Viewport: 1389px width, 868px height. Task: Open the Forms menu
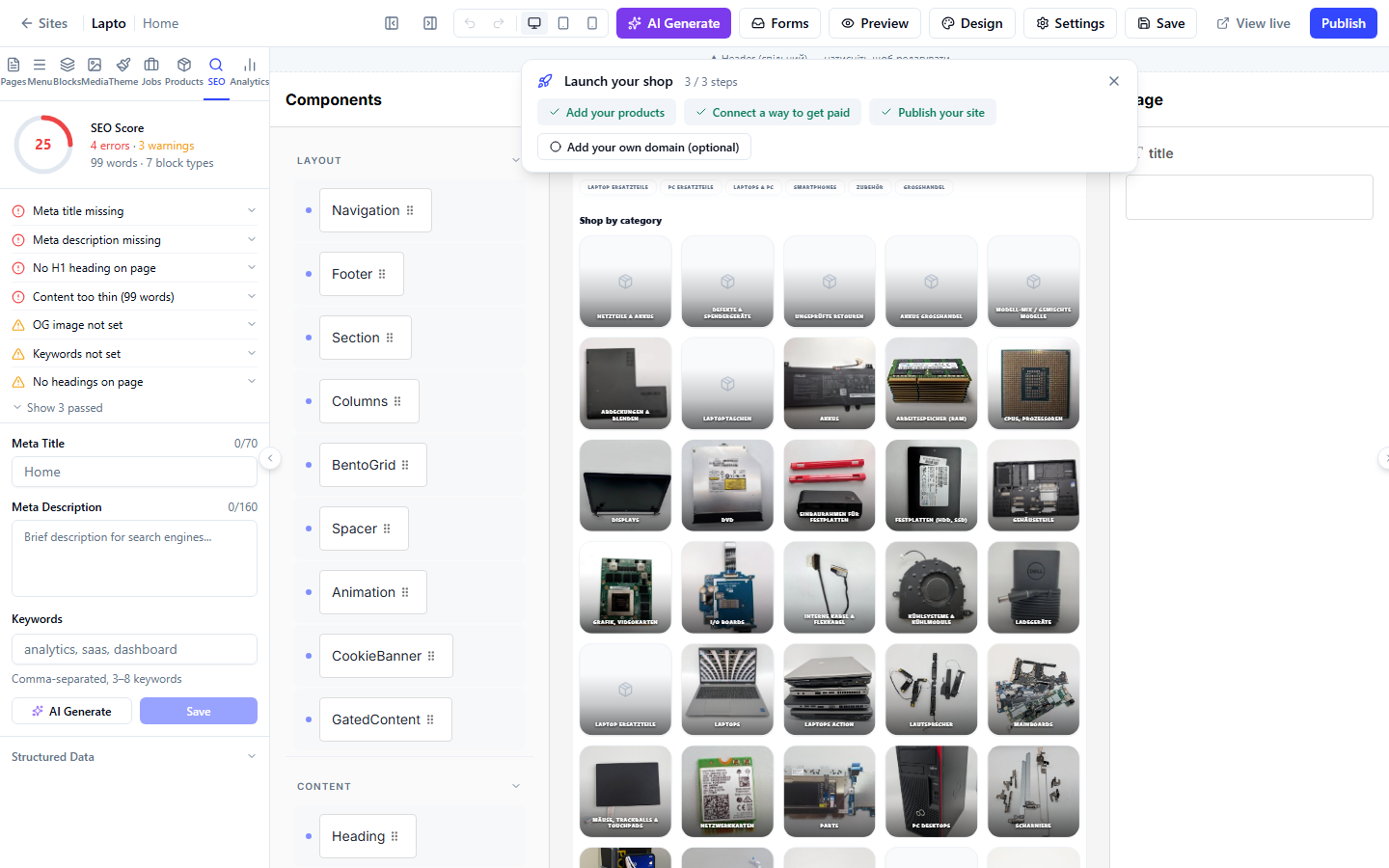(779, 23)
